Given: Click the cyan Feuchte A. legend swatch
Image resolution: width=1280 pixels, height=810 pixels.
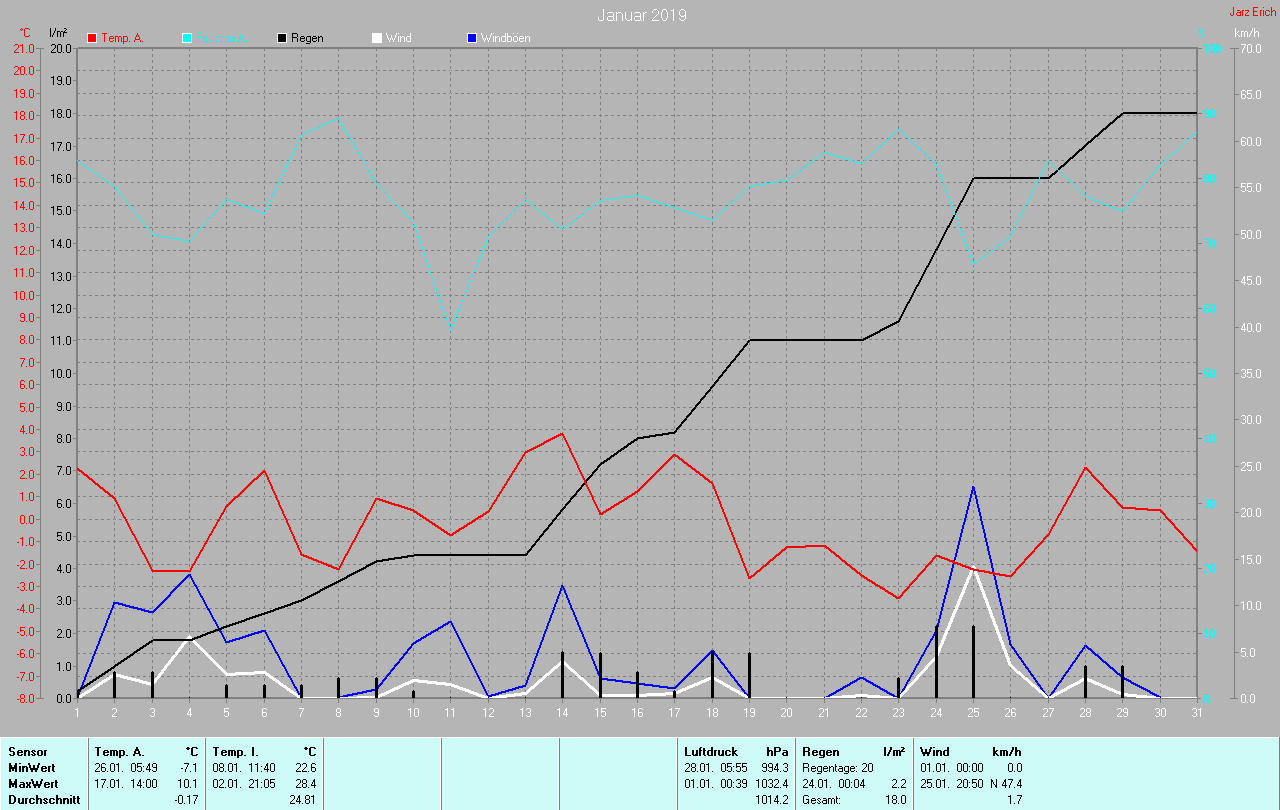Looking at the screenshot, I should coord(187,38).
